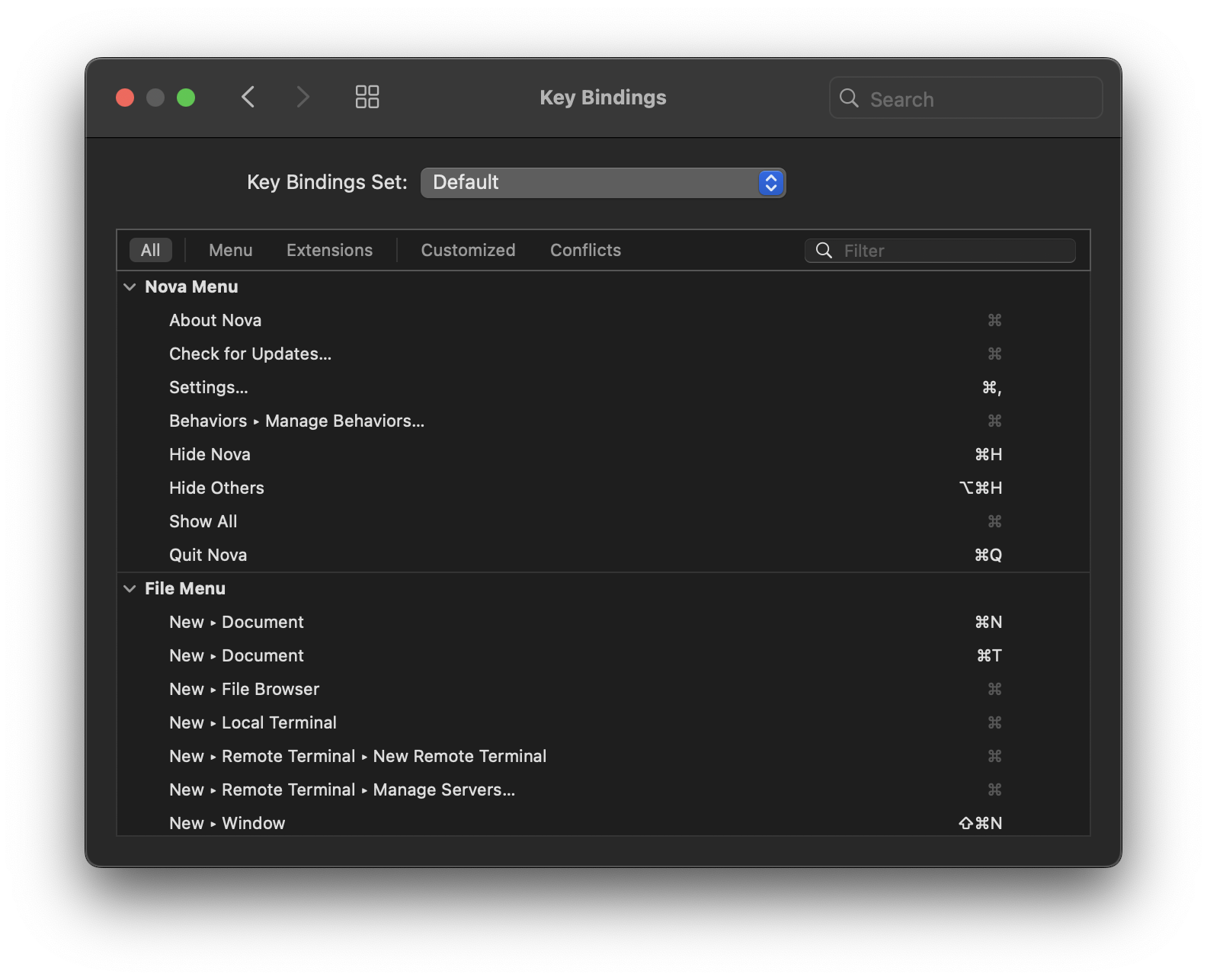Switch to the Customized tab

pyautogui.click(x=468, y=250)
